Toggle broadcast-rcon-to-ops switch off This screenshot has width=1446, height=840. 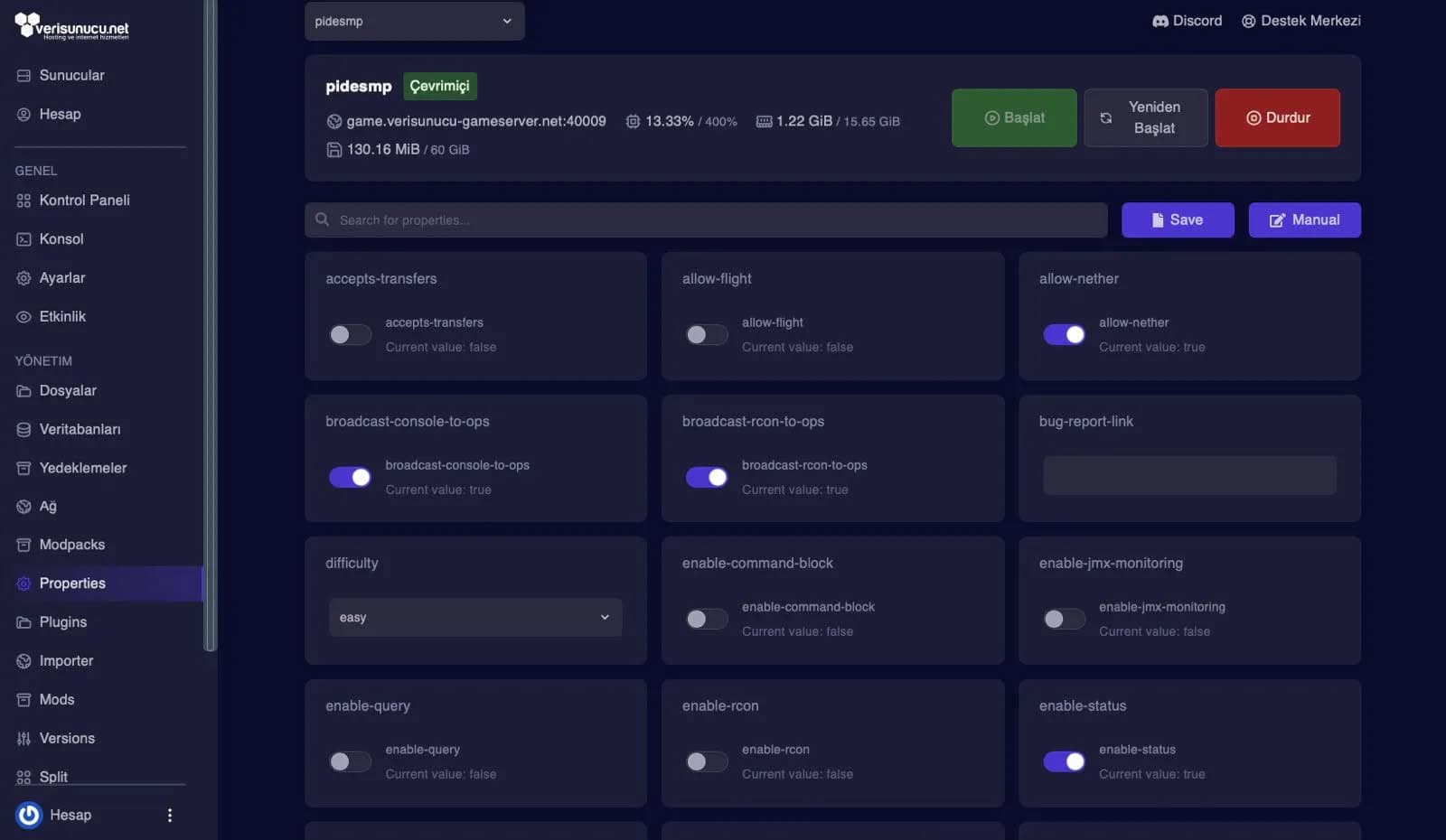pos(707,477)
